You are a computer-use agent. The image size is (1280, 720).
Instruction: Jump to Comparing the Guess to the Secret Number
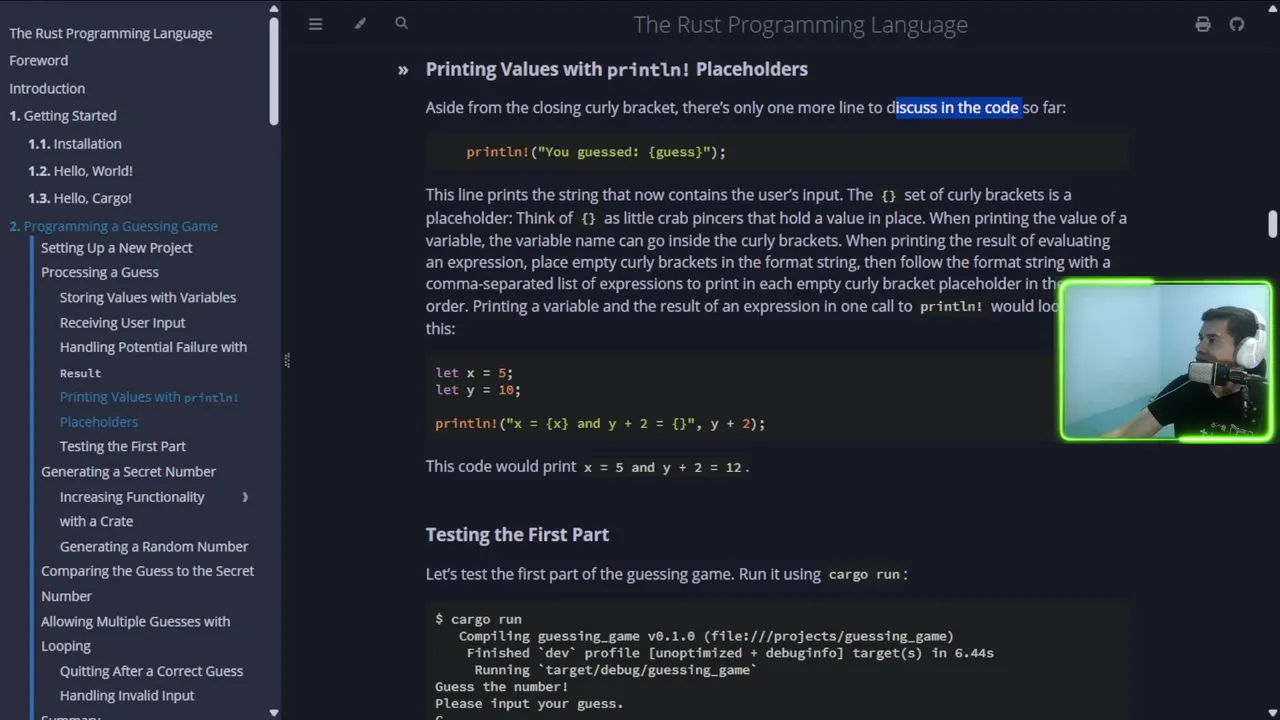[148, 583]
